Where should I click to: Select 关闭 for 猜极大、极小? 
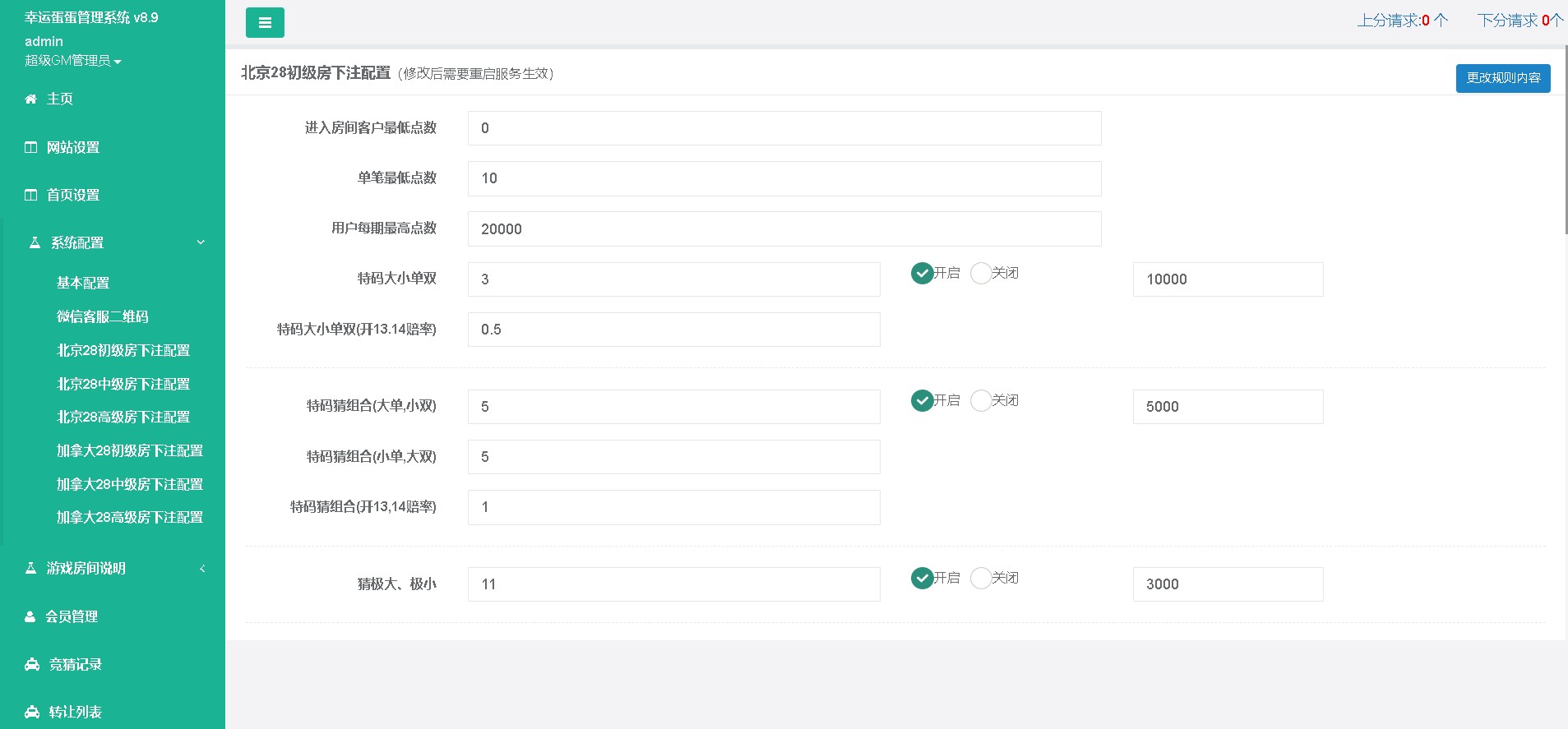click(x=981, y=579)
